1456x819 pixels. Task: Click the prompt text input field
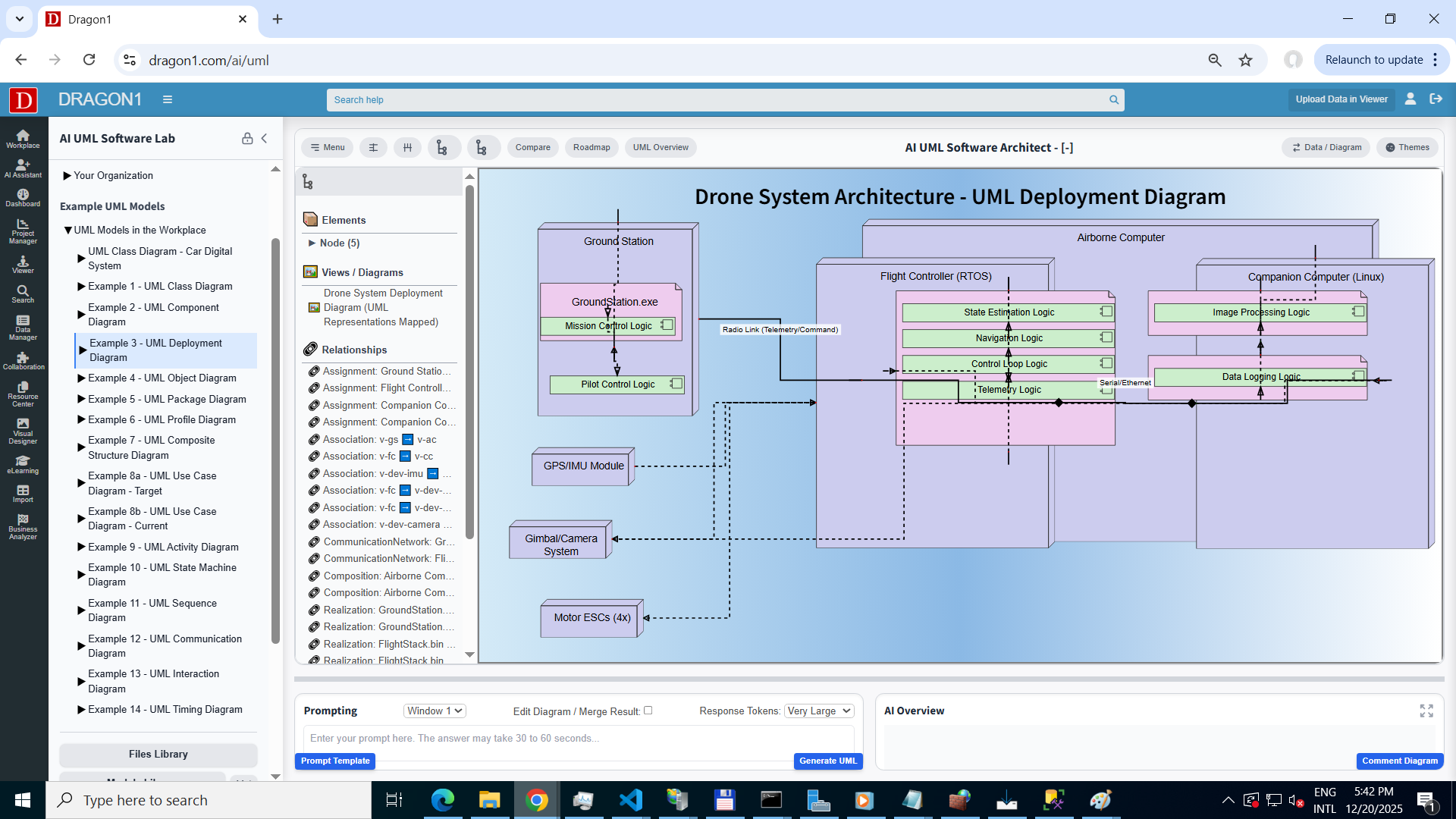(576, 738)
